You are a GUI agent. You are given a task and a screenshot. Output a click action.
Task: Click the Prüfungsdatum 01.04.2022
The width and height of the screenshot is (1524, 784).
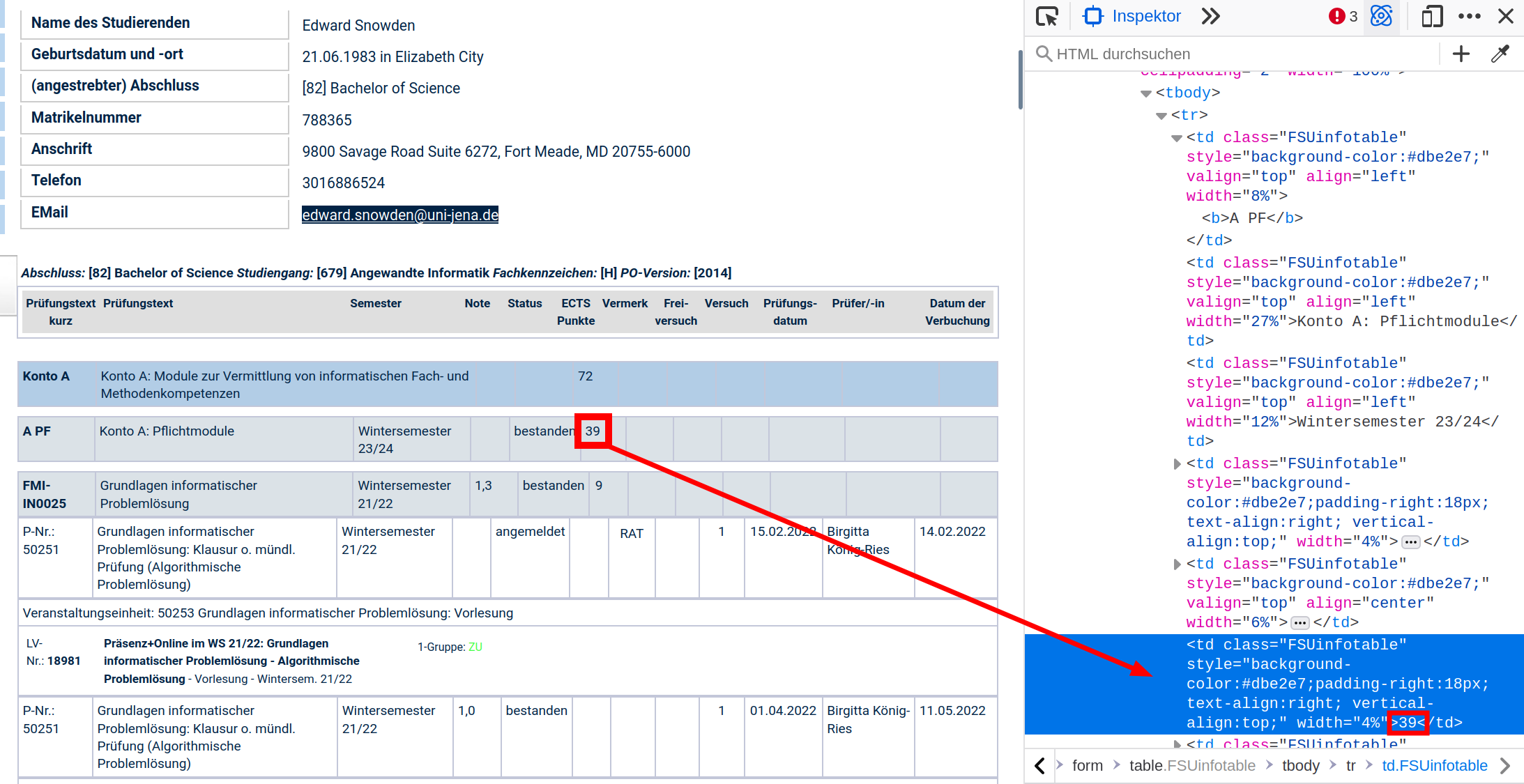[783, 711]
